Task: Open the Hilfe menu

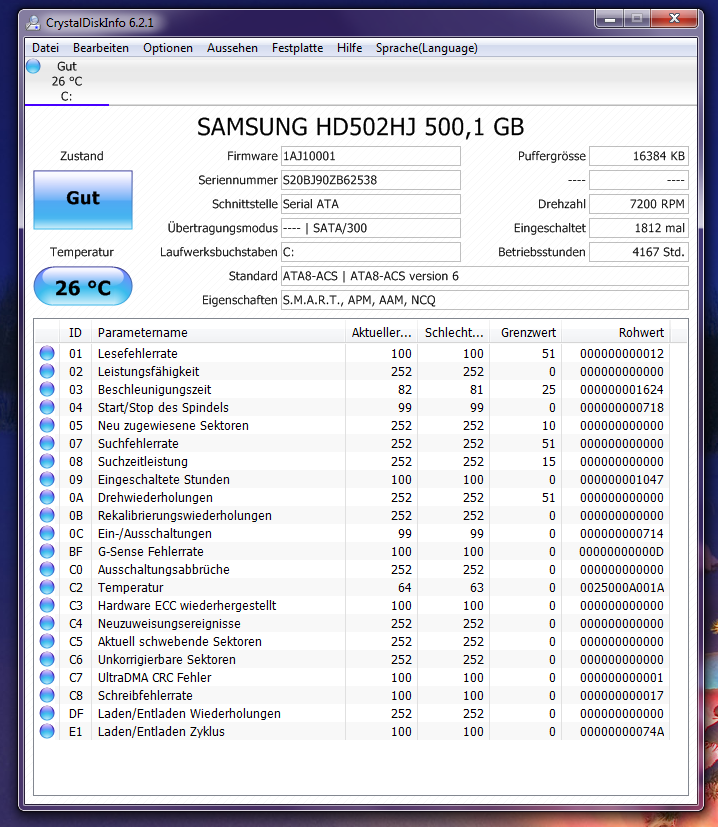Action: click(349, 48)
